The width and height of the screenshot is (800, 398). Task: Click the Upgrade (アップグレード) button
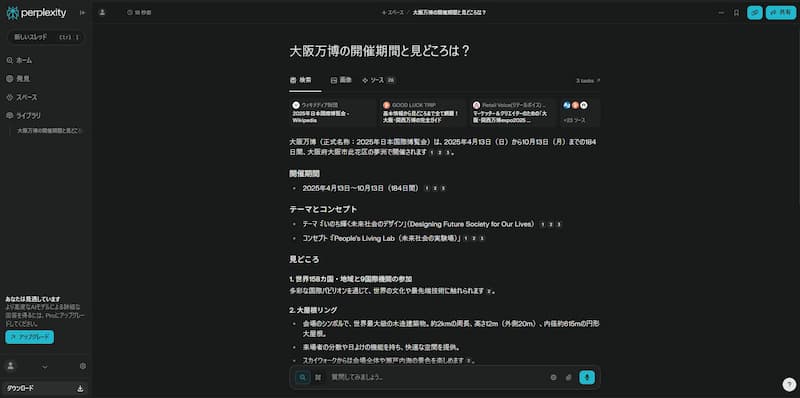pos(30,337)
